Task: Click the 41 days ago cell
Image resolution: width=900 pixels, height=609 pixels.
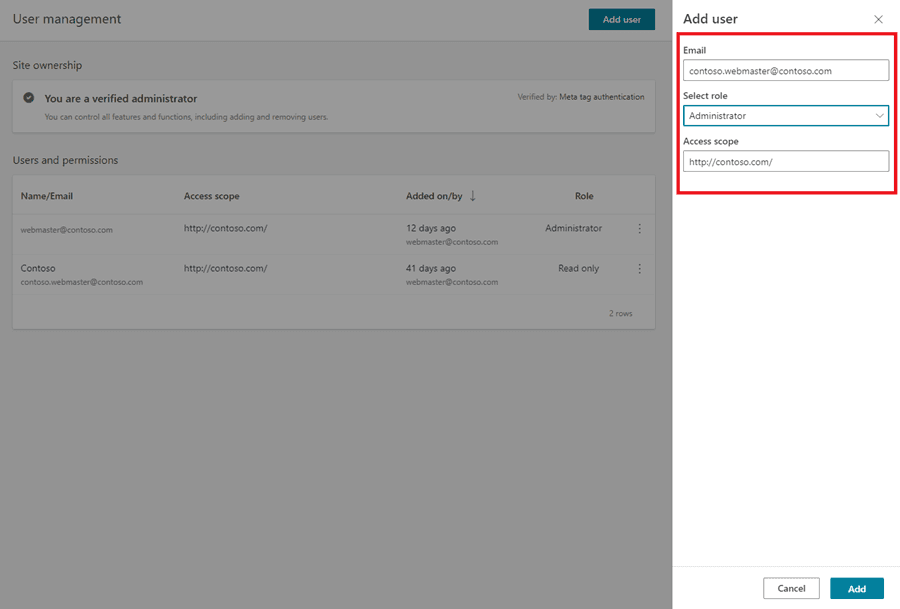Action: (430, 268)
